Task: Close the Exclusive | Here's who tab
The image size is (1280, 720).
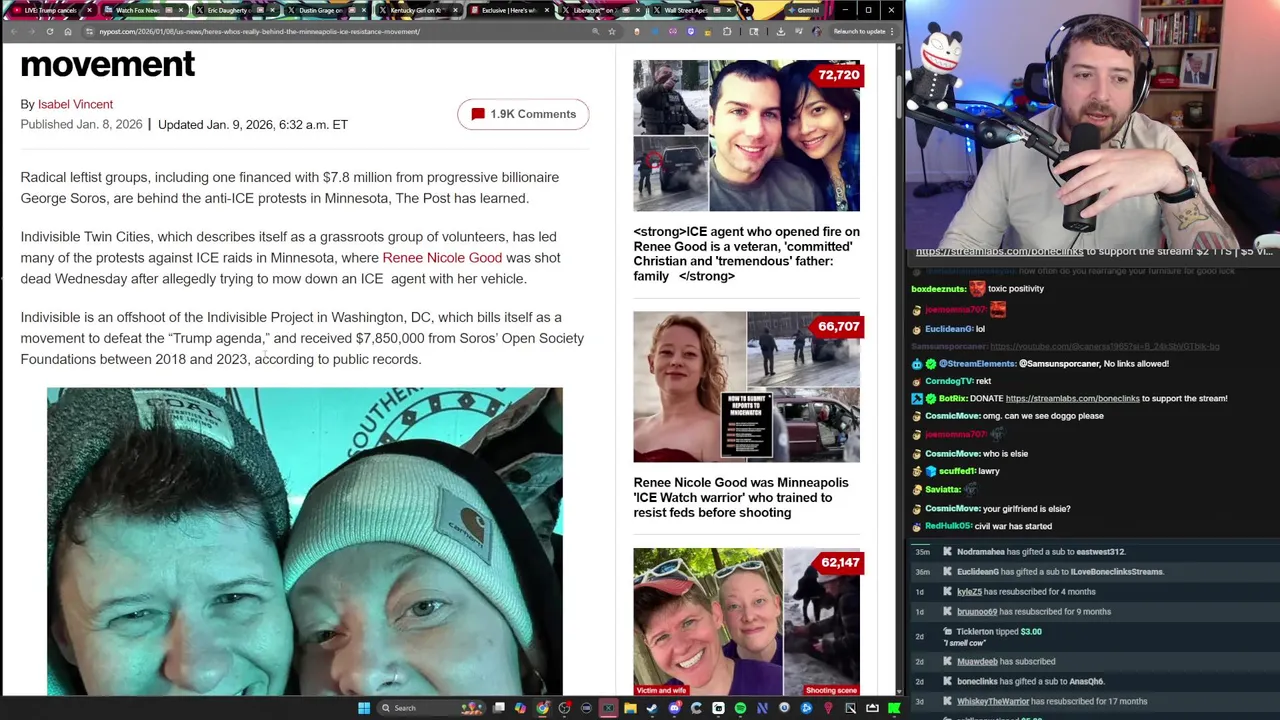Action: coord(546,10)
